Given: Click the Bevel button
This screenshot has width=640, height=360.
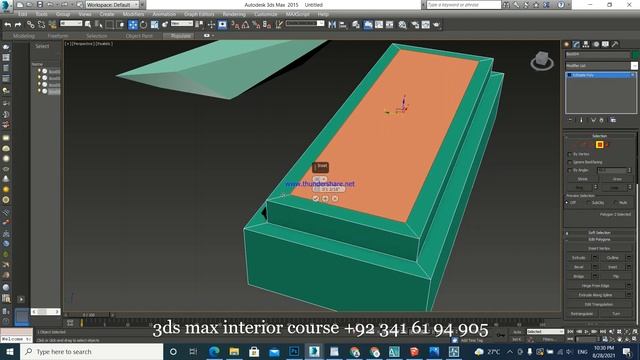Looking at the screenshot, I should point(579,267).
